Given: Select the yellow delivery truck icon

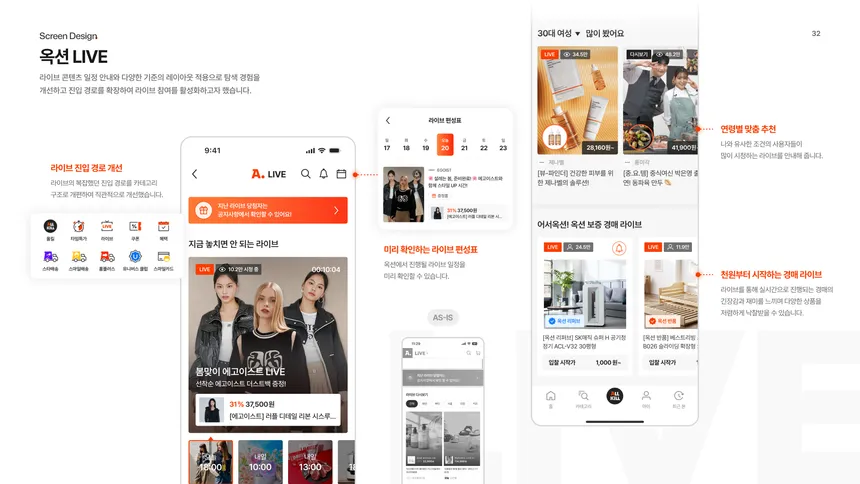Looking at the screenshot, I should tap(78, 256).
